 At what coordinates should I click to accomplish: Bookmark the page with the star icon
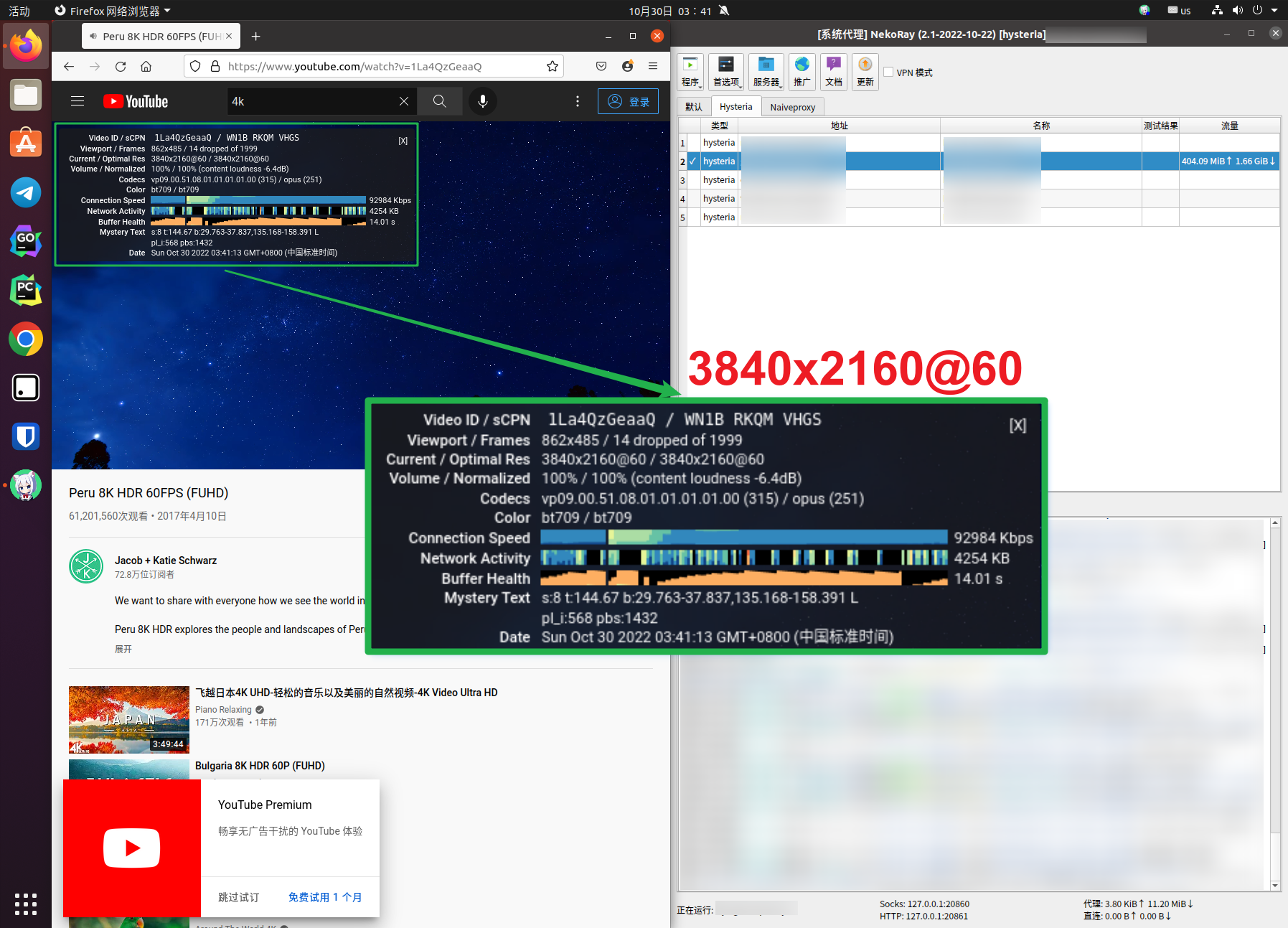click(552, 66)
